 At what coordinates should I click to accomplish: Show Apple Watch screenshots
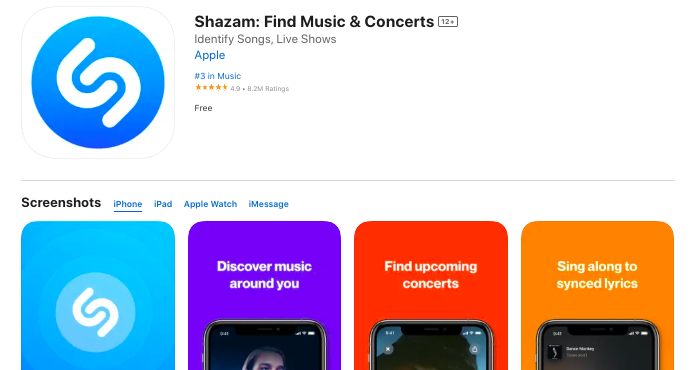click(210, 204)
